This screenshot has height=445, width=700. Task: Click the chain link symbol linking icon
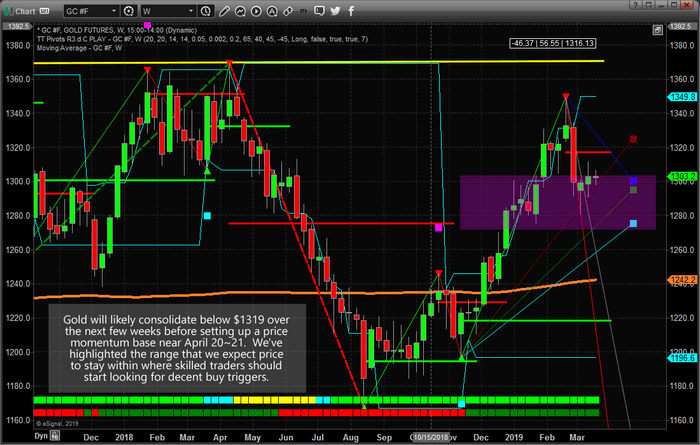point(288,11)
